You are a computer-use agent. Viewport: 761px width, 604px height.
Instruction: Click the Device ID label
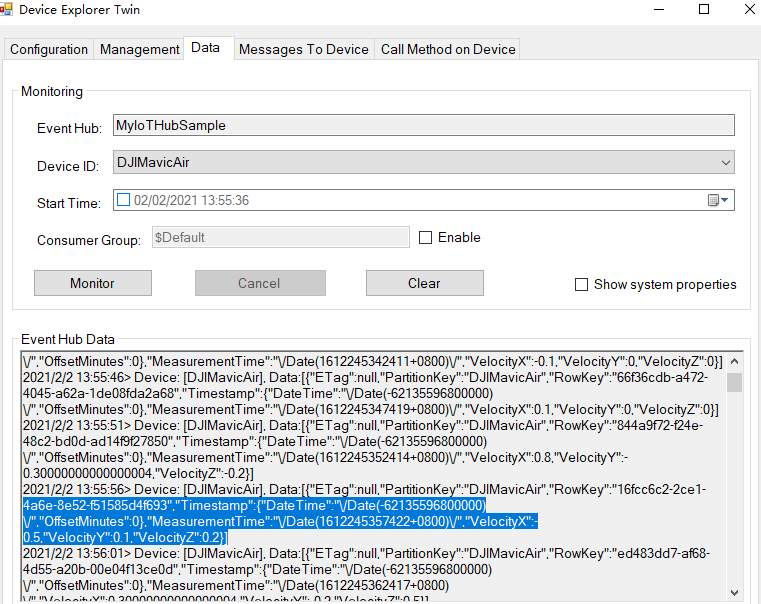click(x=68, y=166)
